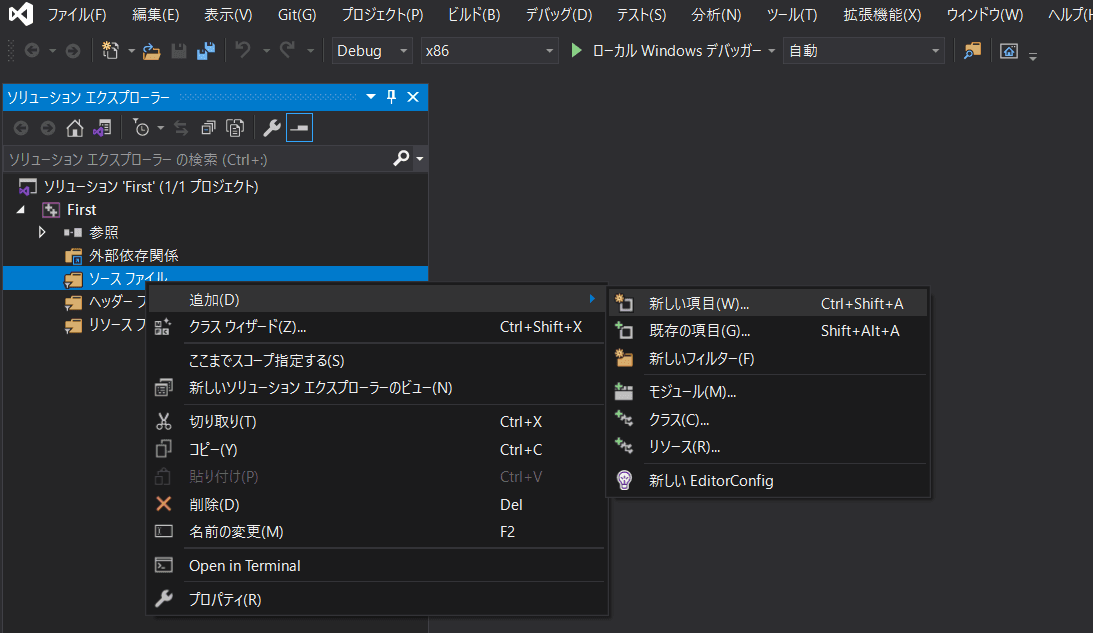Screen dimensions: 1093x633
Task: Toggle the solution and folder view switcher
Action: click(101, 128)
